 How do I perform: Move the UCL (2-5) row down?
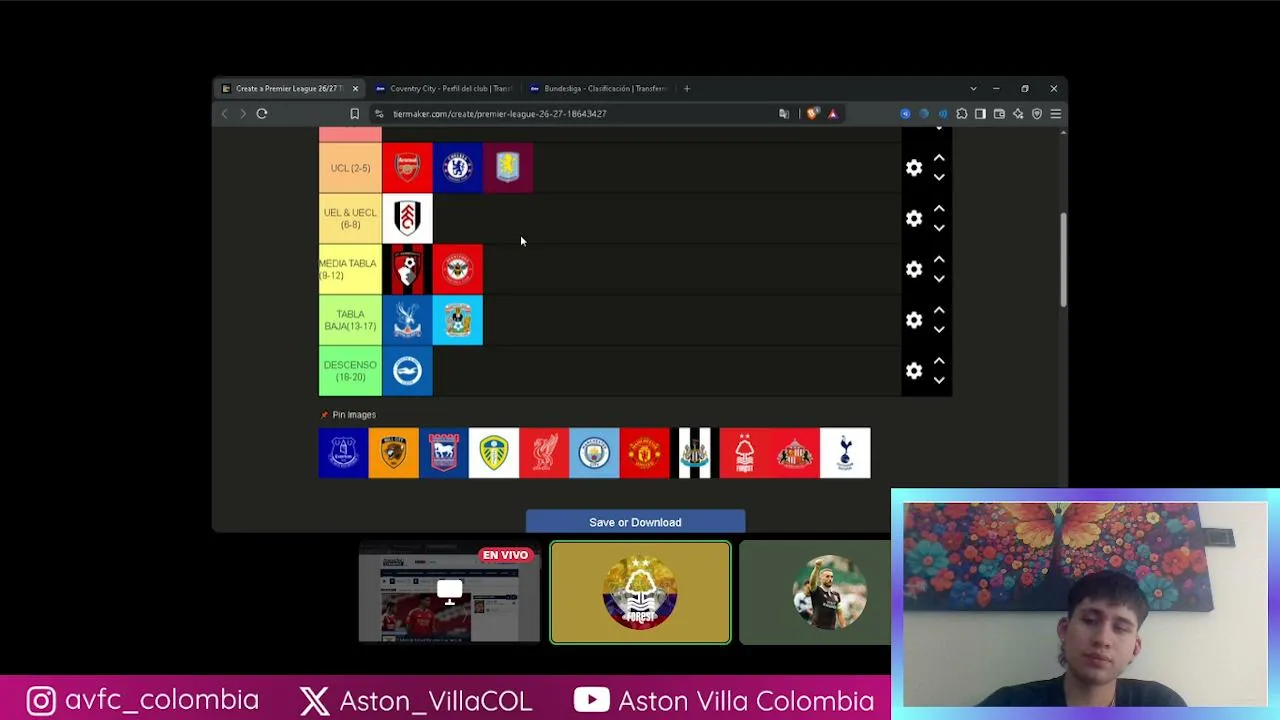pyautogui.click(x=939, y=177)
